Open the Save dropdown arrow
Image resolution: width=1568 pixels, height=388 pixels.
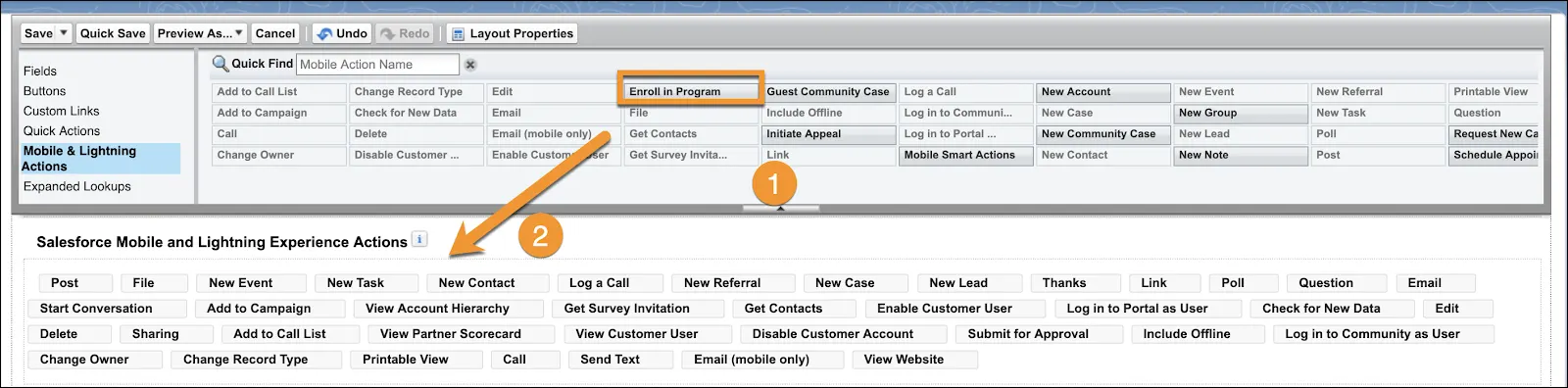(64, 33)
